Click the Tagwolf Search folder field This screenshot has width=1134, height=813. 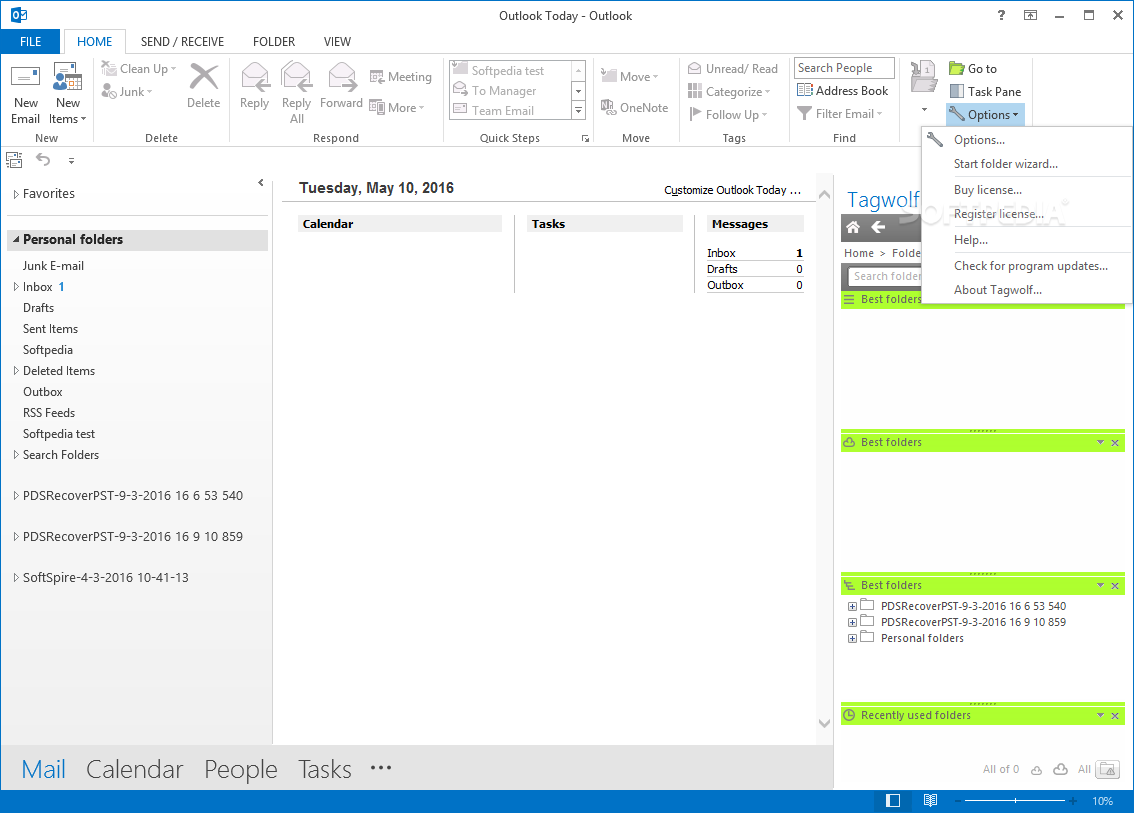[885, 276]
